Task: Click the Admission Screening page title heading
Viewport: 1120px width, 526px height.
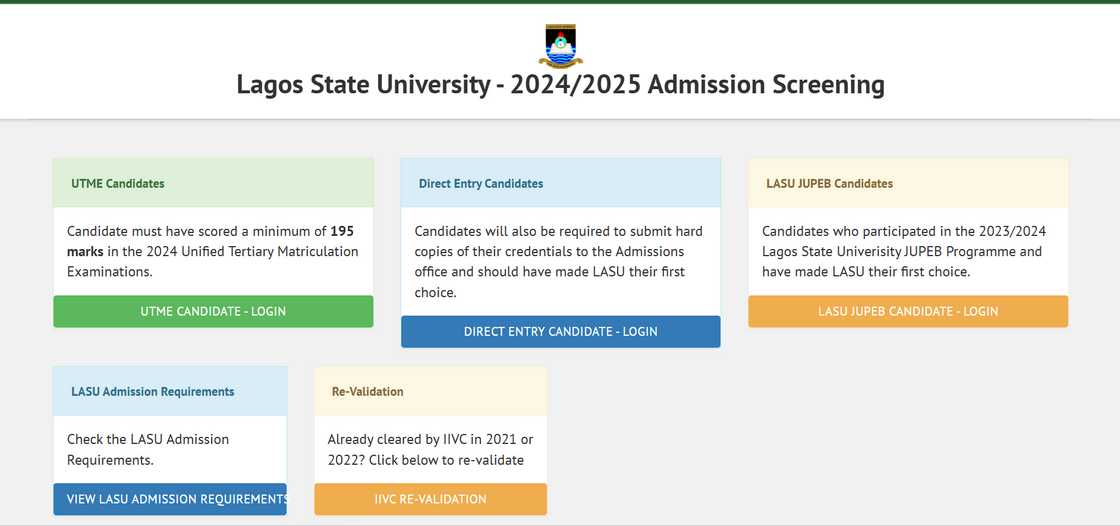Action: click(560, 85)
